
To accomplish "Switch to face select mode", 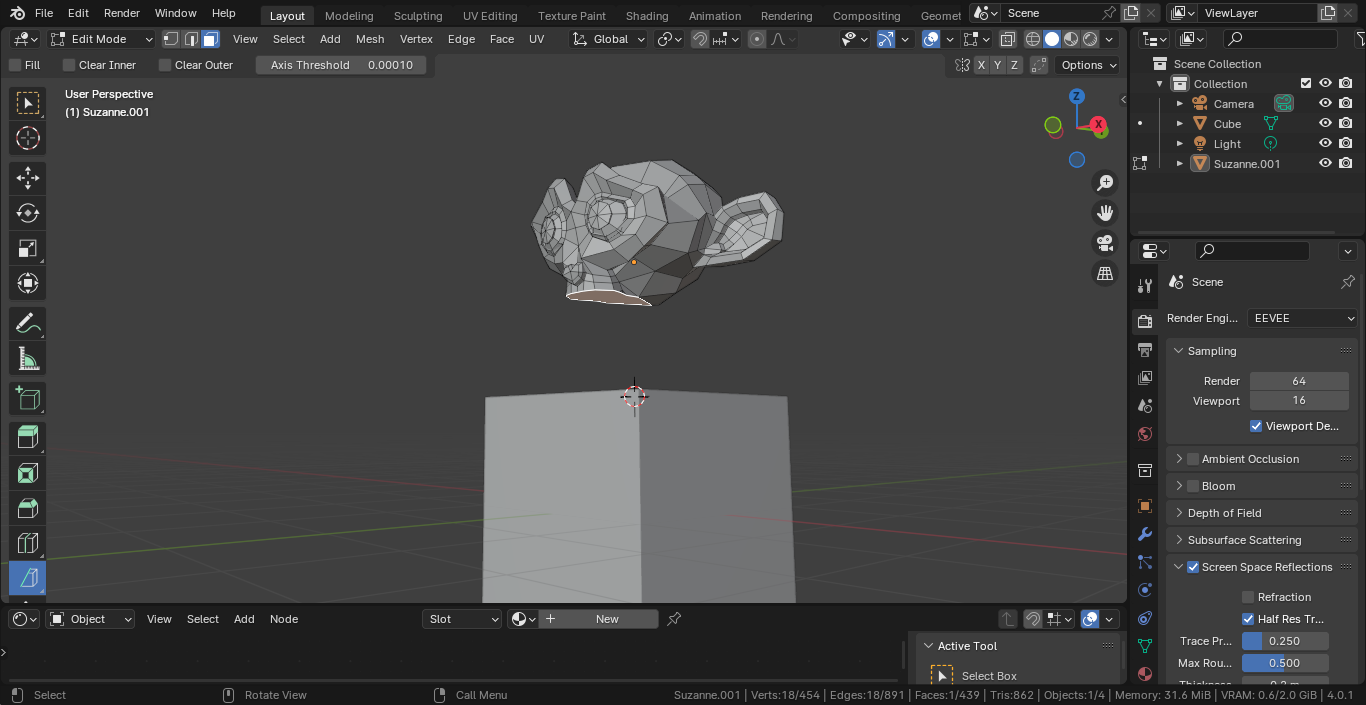I will [210, 39].
